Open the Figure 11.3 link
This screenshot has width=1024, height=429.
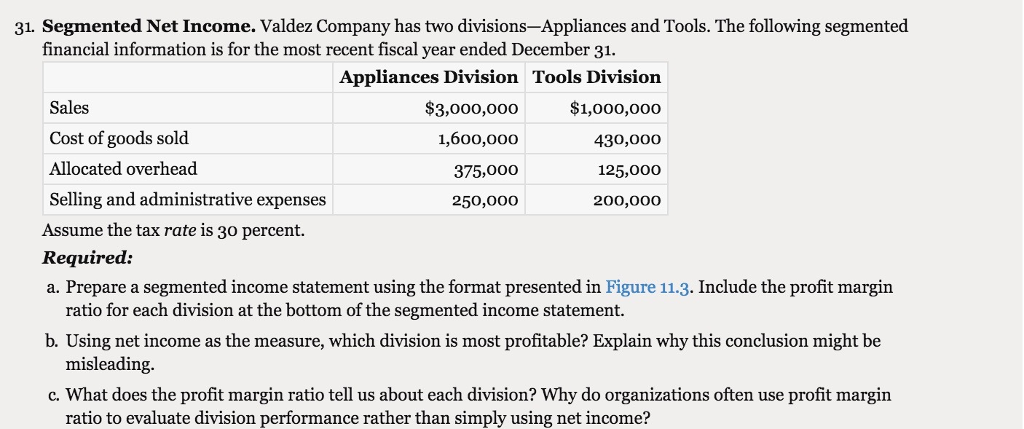pyautogui.click(x=647, y=287)
